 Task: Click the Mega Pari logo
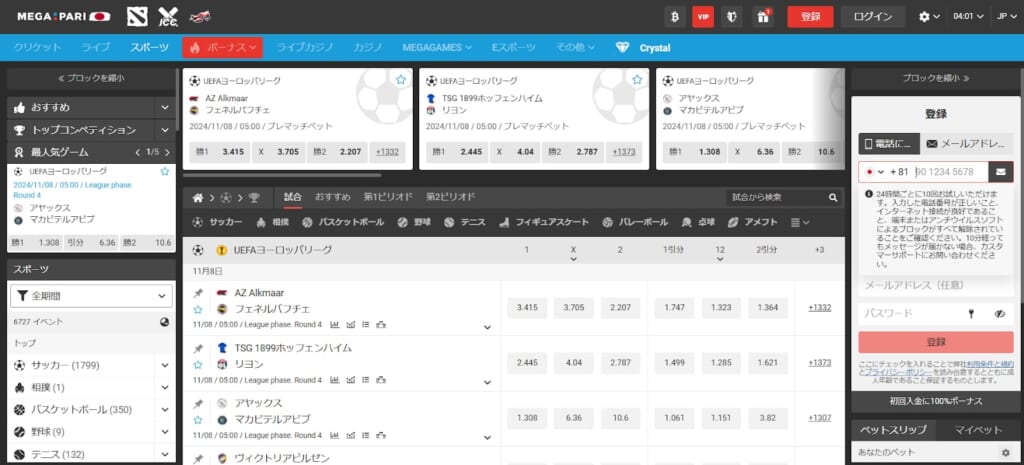point(63,16)
